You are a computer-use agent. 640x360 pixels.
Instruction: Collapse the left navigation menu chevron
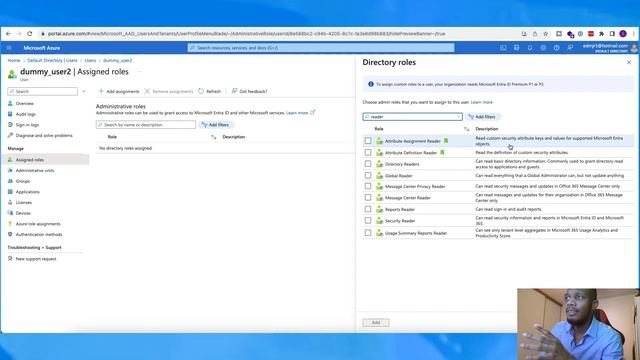84,91
